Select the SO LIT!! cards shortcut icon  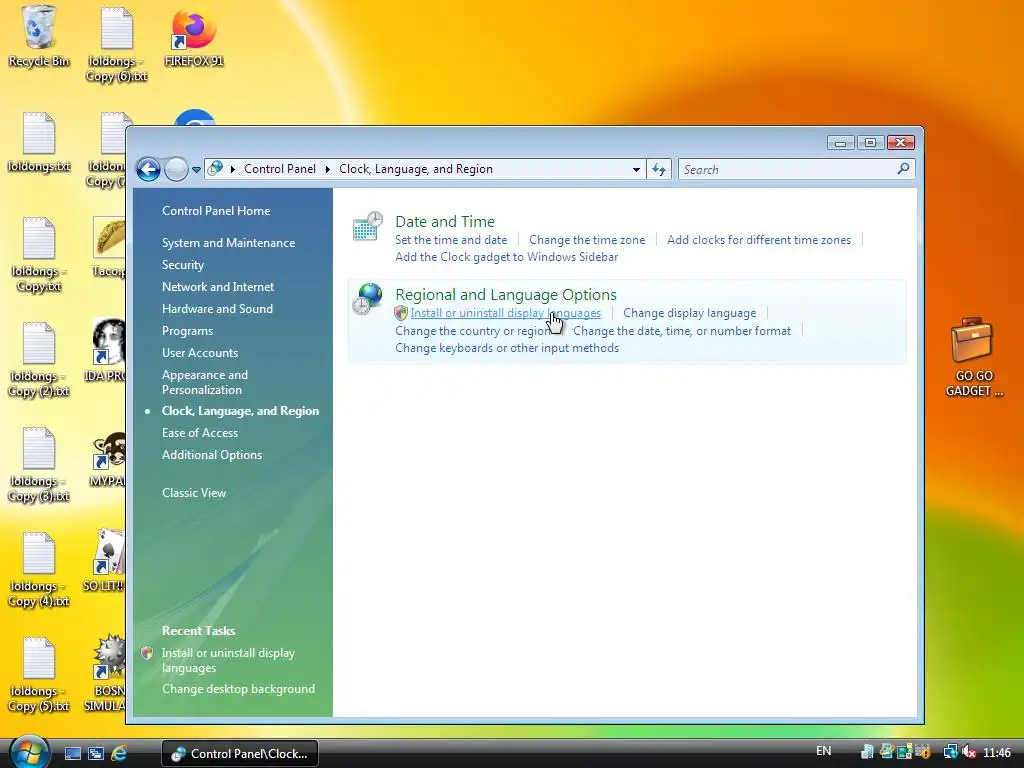click(x=104, y=560)
